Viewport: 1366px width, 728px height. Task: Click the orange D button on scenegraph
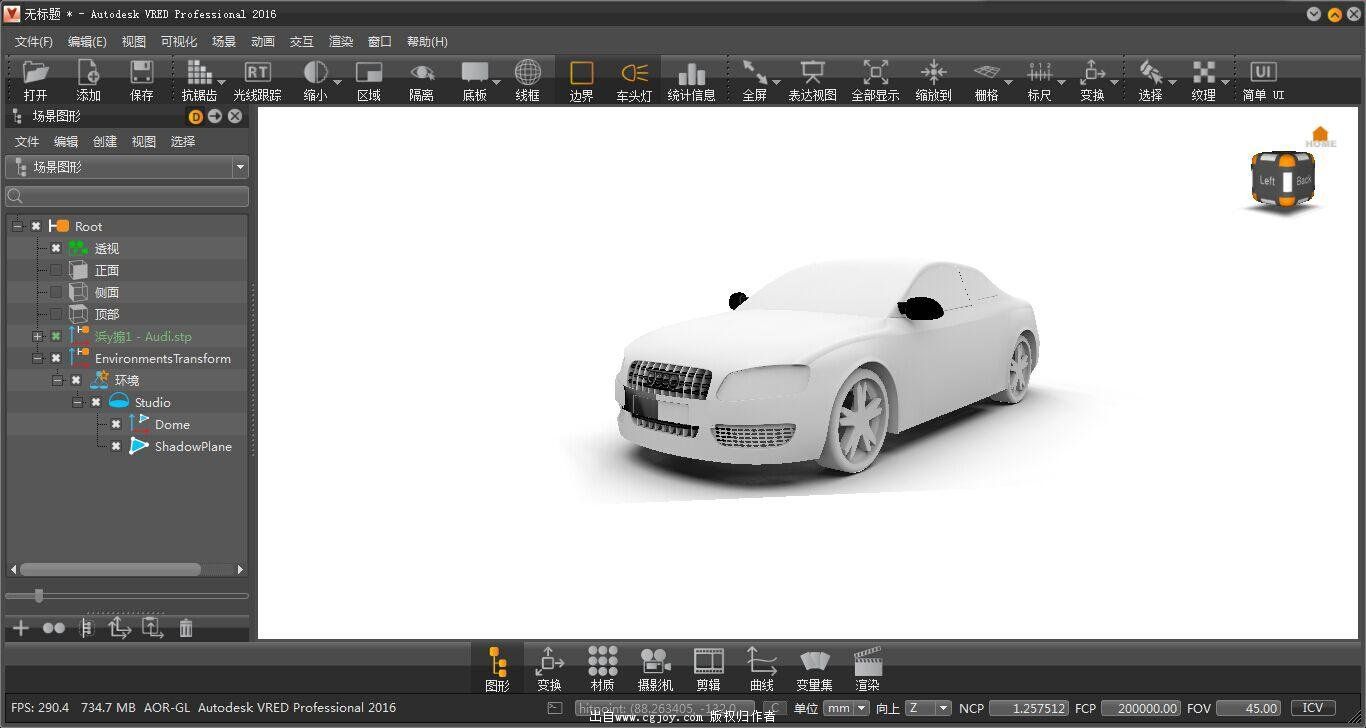[196, 116]
